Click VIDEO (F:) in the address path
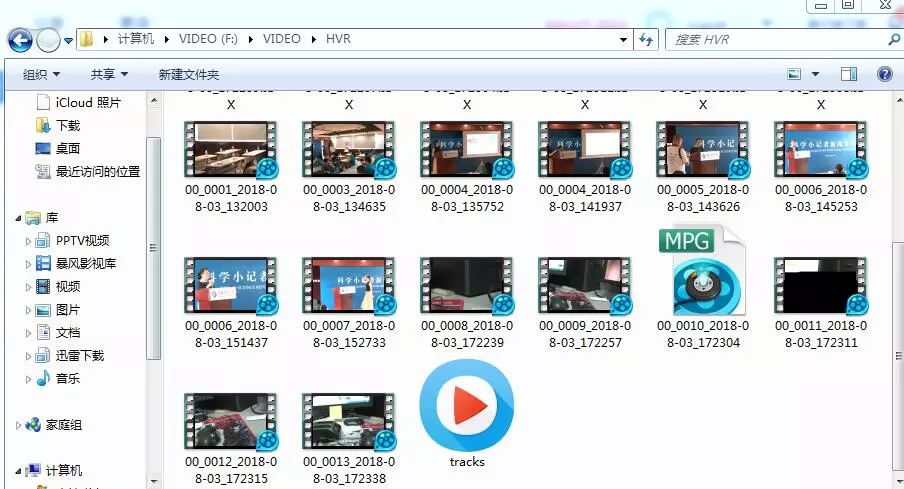Image resolution: width=904 pixels, height=489 pixels. point(208,39)
